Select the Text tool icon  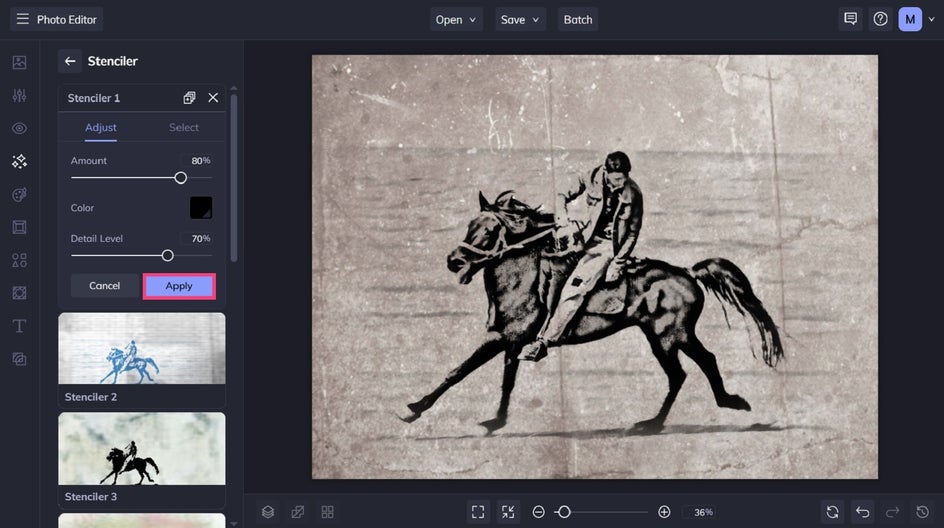[x=19, y=326]
